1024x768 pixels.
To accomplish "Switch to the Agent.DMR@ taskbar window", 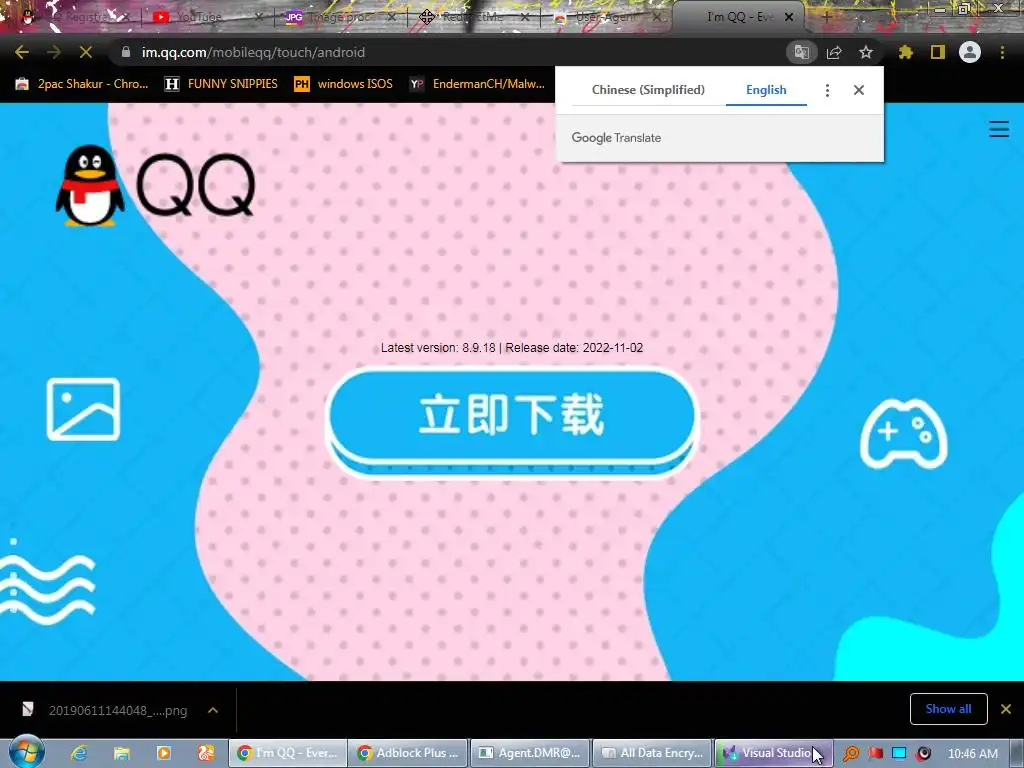I will coord(530,753).
